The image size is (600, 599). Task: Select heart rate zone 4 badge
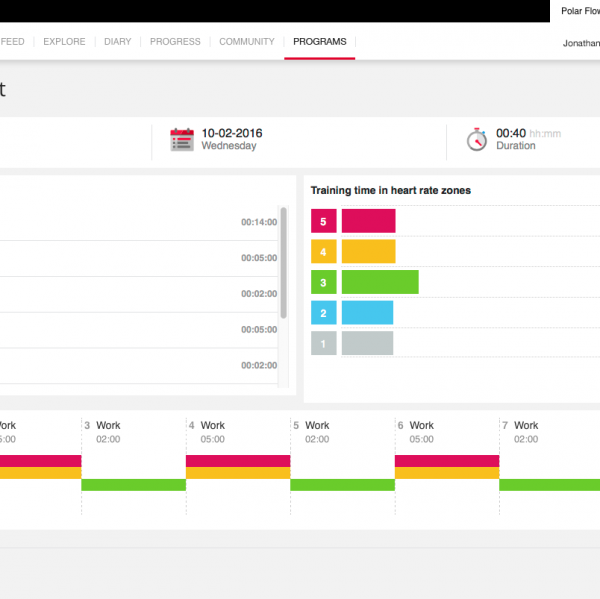(323, 251)
